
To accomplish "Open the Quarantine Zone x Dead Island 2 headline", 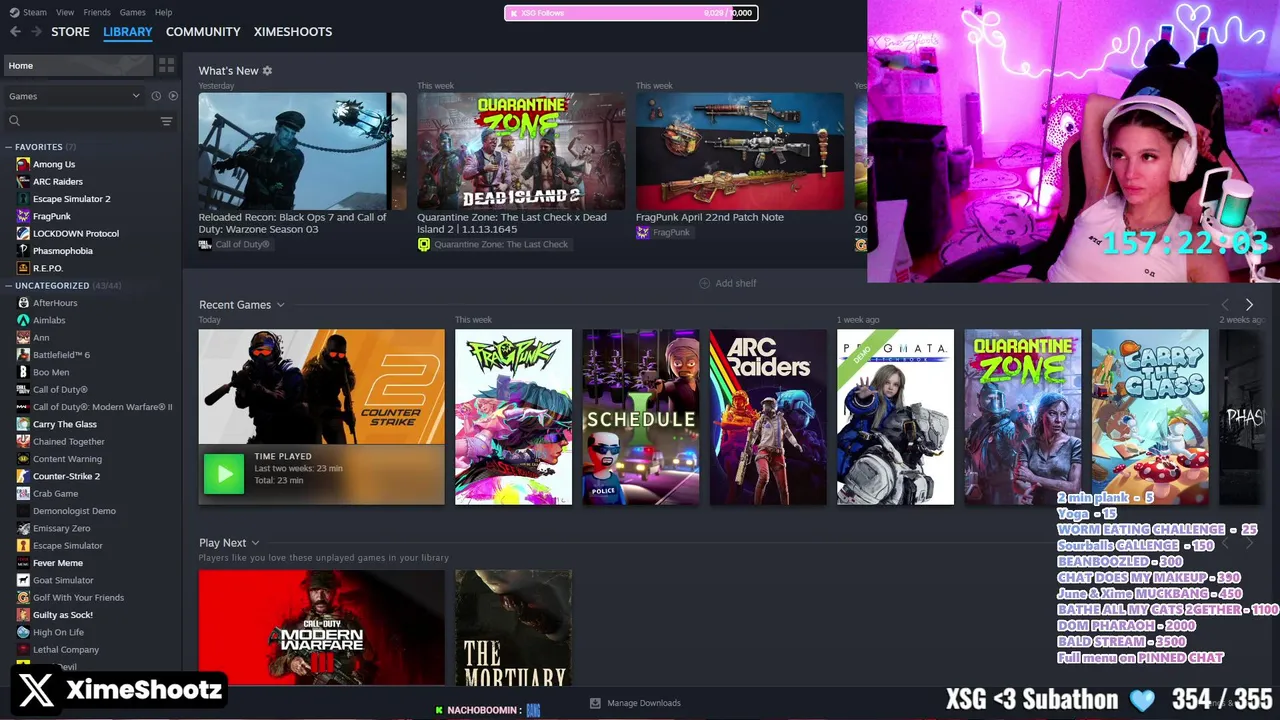I will click(x=512, y=223).
